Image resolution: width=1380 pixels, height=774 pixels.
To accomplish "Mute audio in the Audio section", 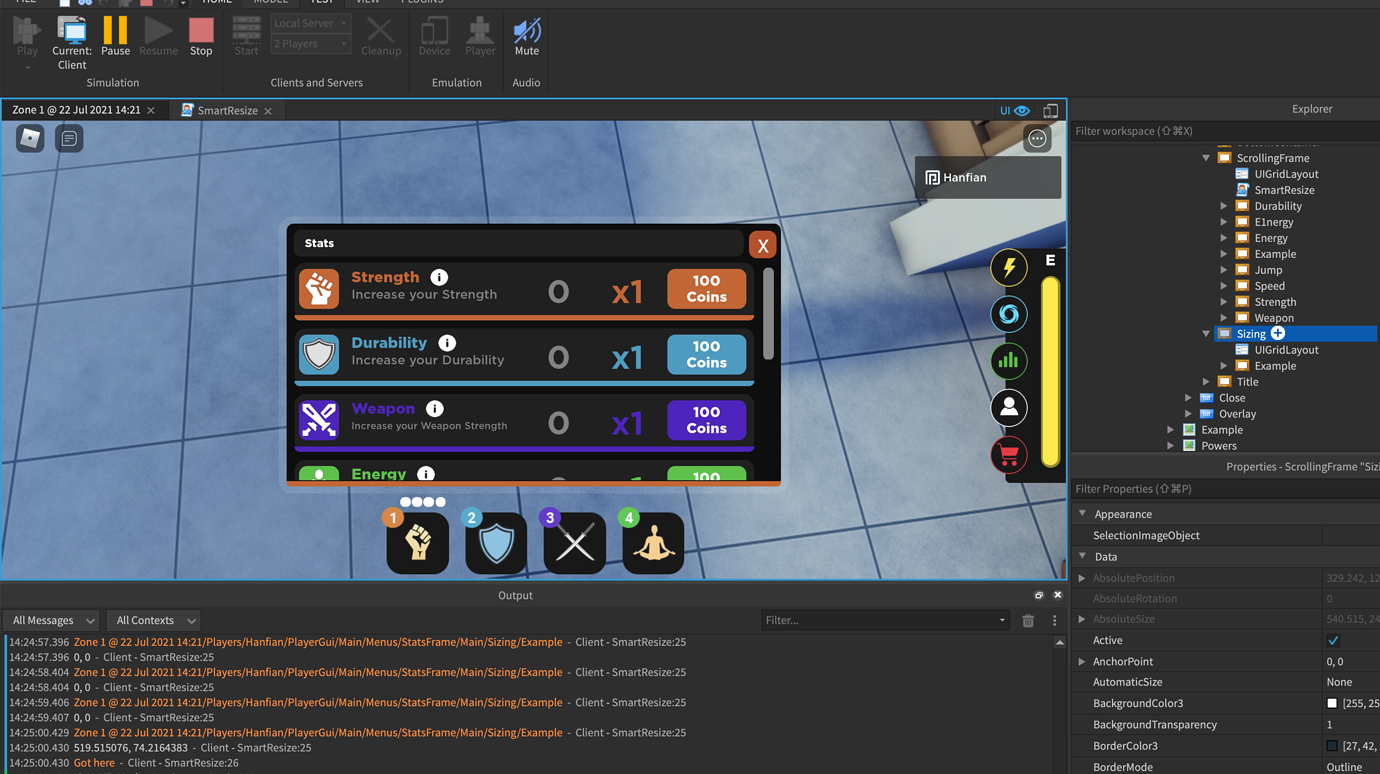I will pyautogui.click(x=526, y=37).
